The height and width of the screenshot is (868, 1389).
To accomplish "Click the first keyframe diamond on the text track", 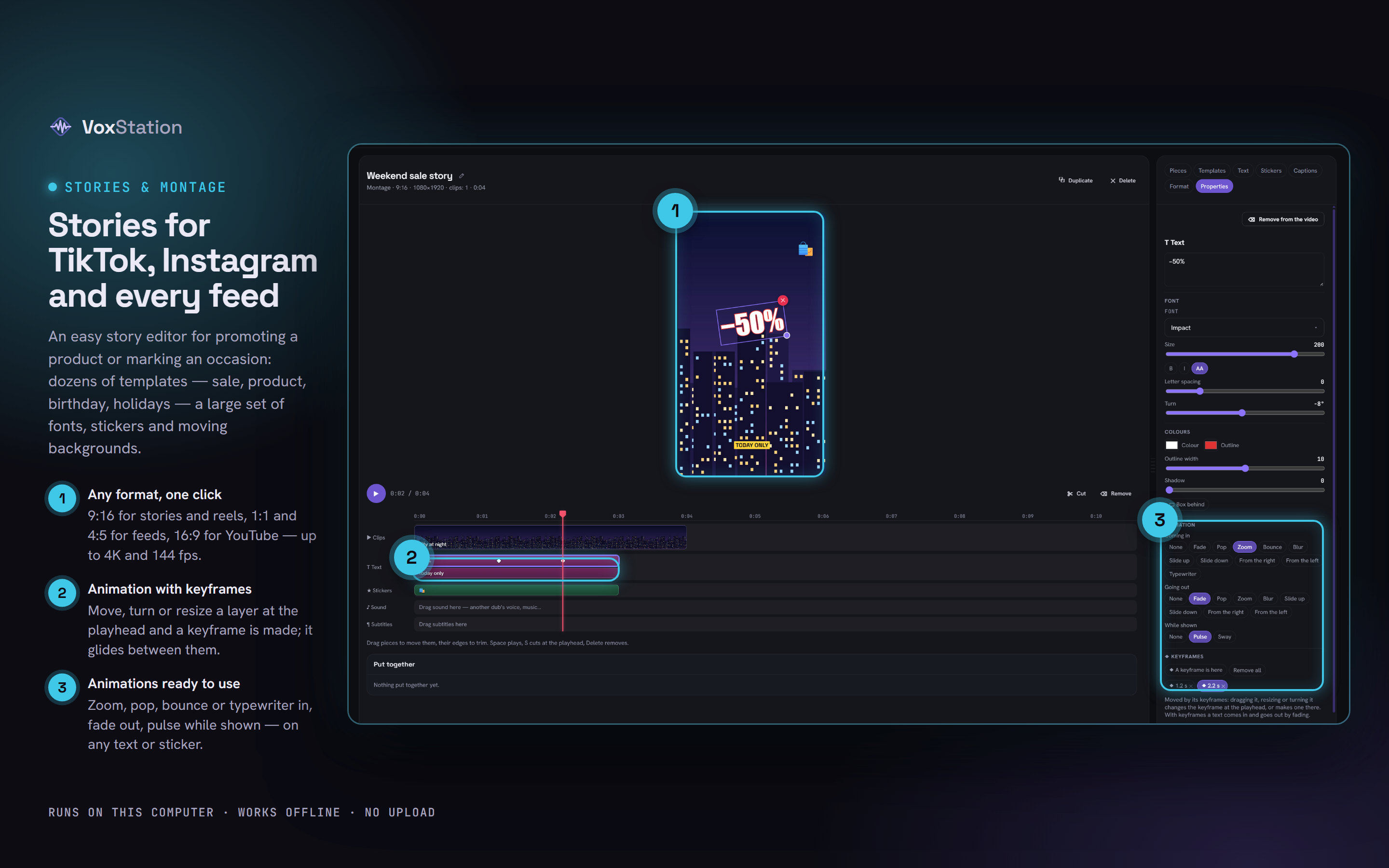I will tap(499, 561).
